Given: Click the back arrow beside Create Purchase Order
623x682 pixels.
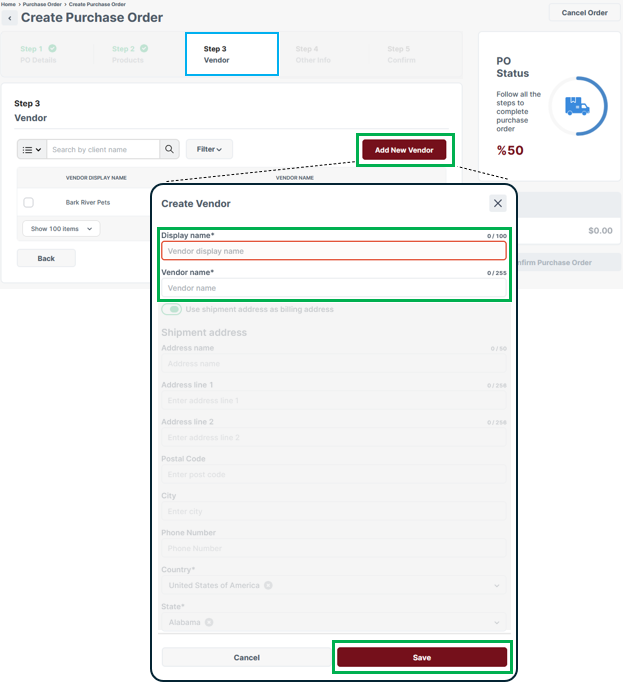Looking at the screenshot, I should pos(10,18).
